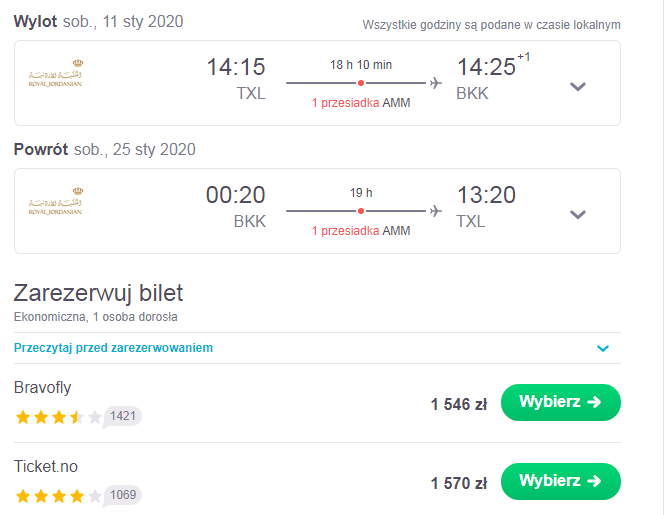
Task: Expand 'Przeczytaj przed zarezerwowaniem' chevron
Action: point(602,348)
